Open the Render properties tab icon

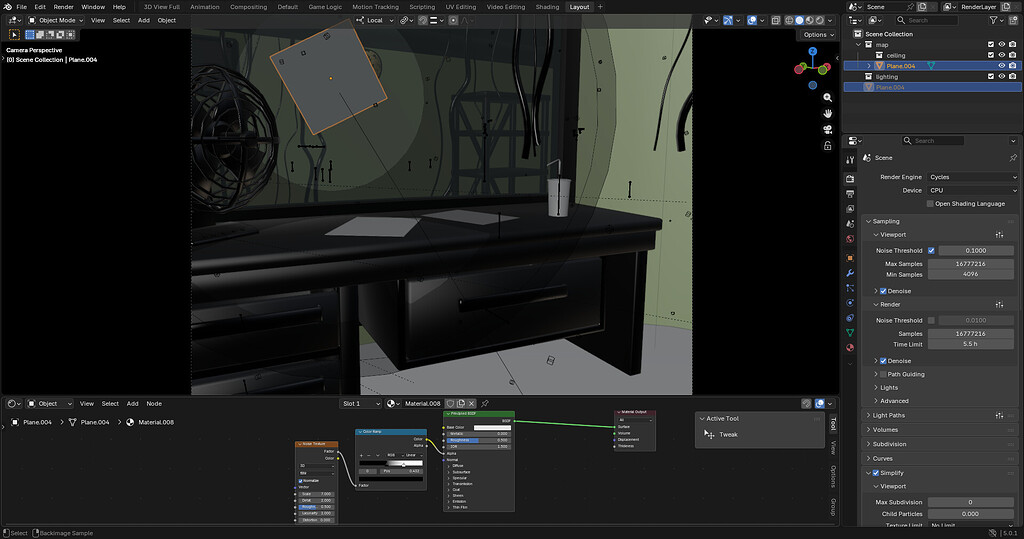tap(850, 178)
